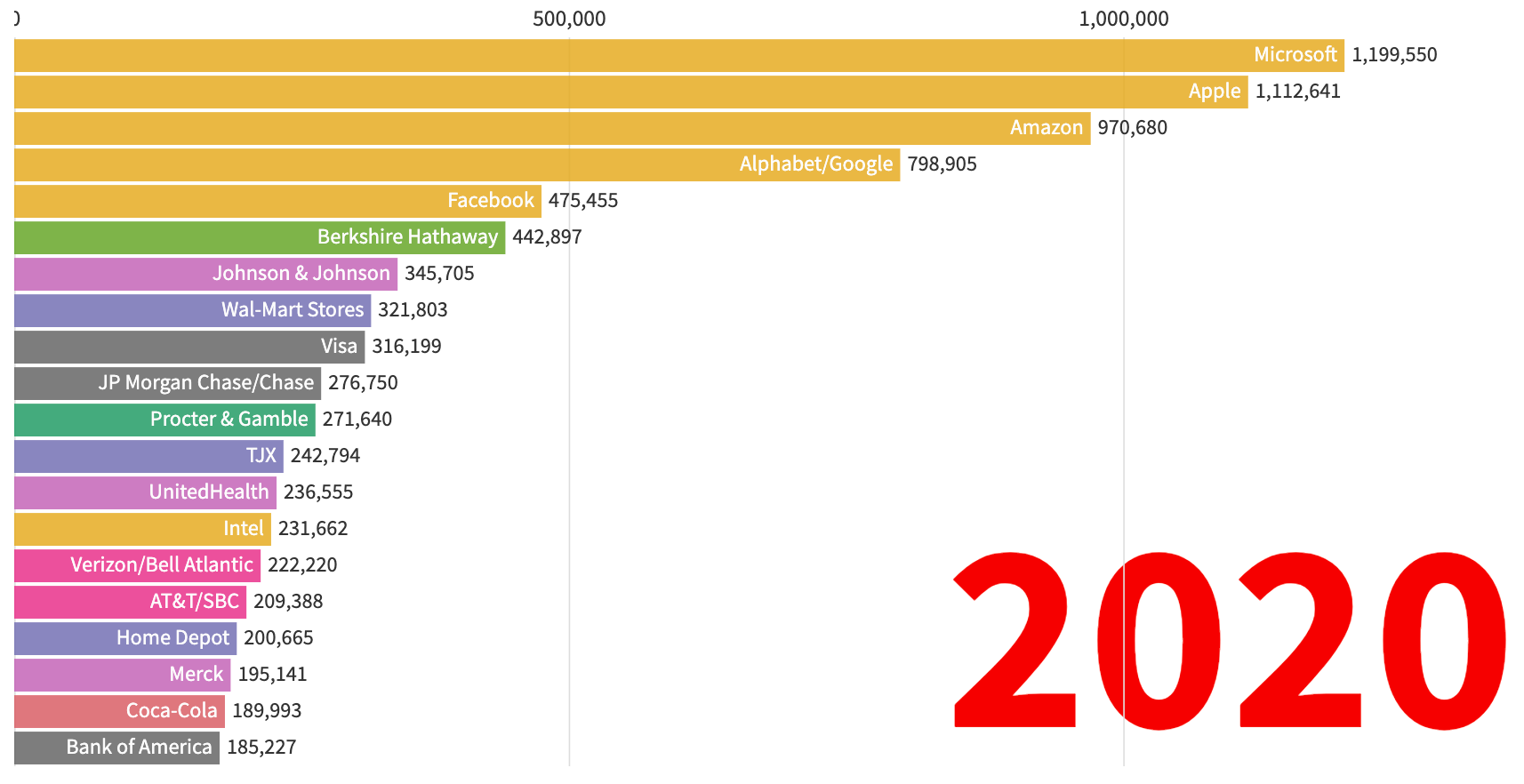Viewport: 1524px width, 784px height.
Task: Click the UnitedHealth bar
Action: pyautogui.click(x=145, y=492)
